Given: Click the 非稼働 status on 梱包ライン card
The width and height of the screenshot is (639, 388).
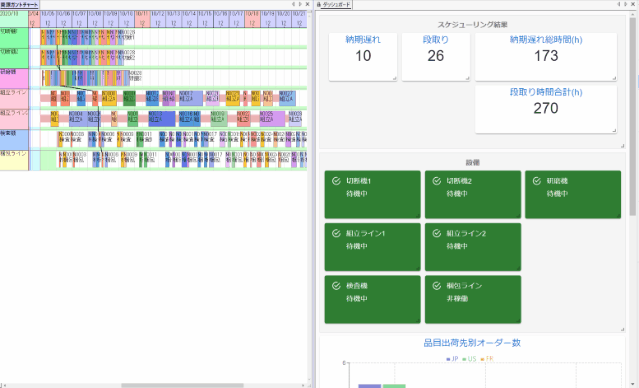Looking at the screenshot, I should click(457, 299).
